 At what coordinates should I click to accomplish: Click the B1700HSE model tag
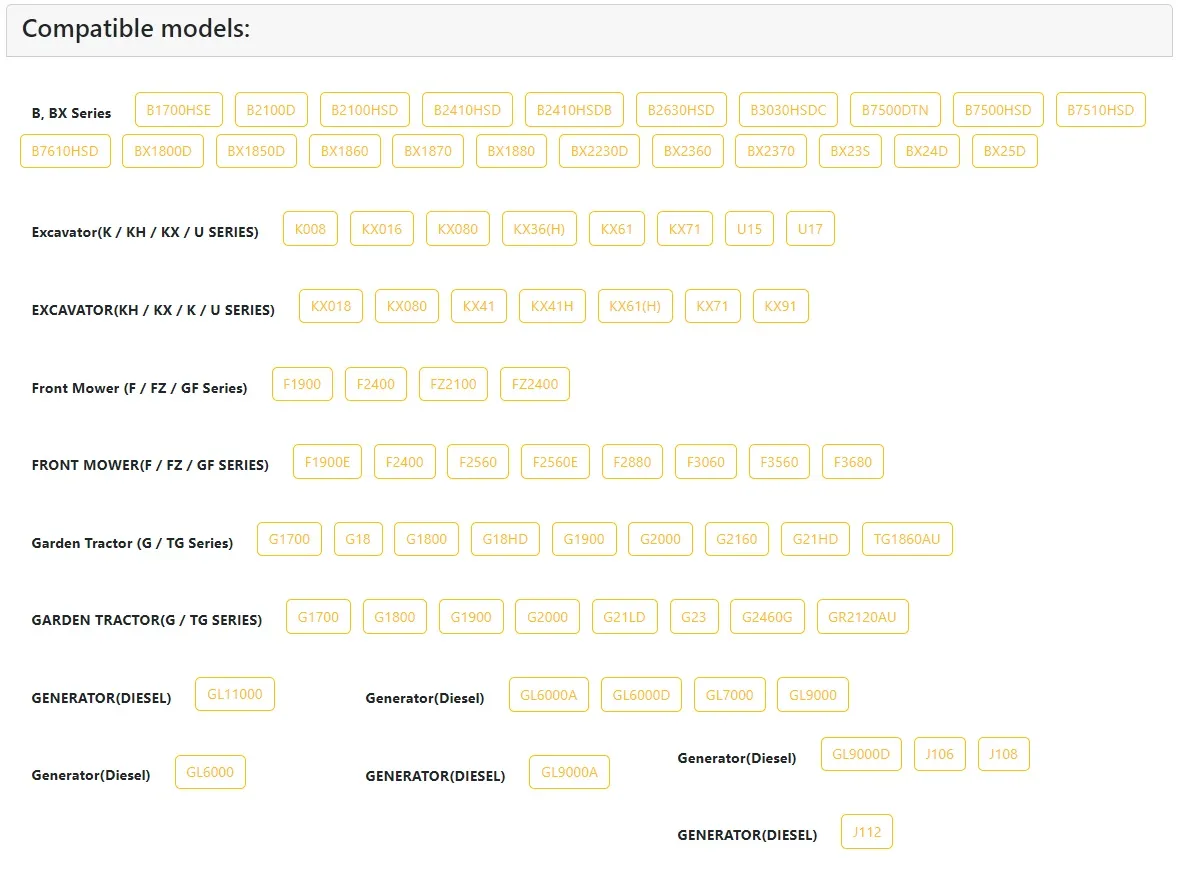tap(179, 110)
